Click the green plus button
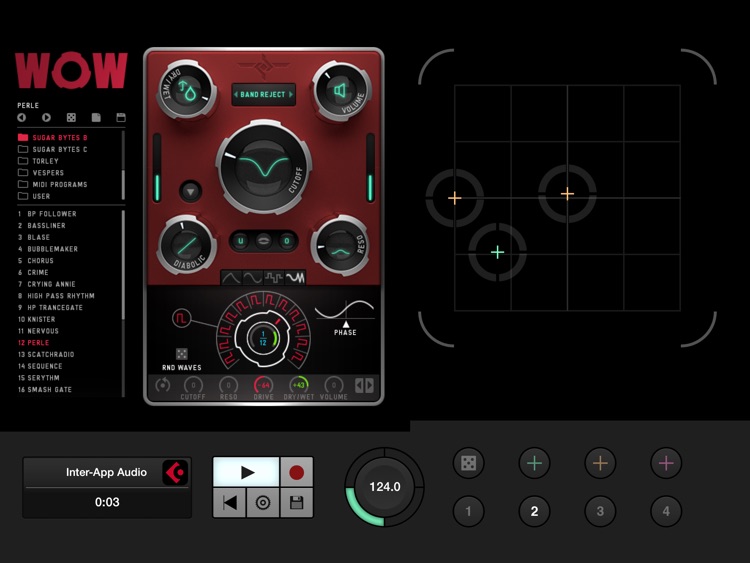750x563 pixels. 534,463
